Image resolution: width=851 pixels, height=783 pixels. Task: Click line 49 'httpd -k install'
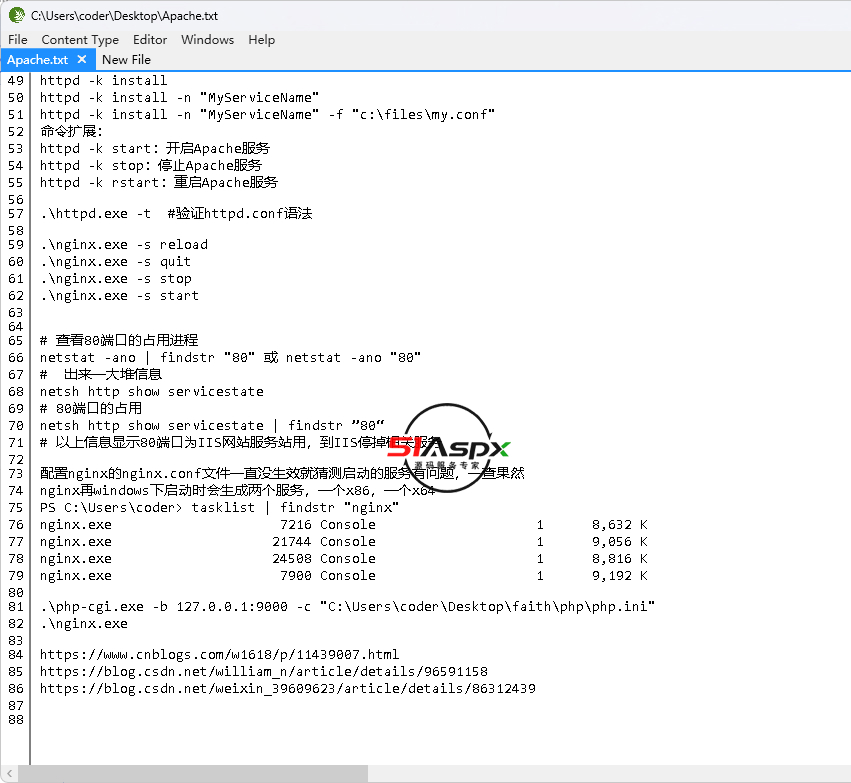(x=103, y=80)
